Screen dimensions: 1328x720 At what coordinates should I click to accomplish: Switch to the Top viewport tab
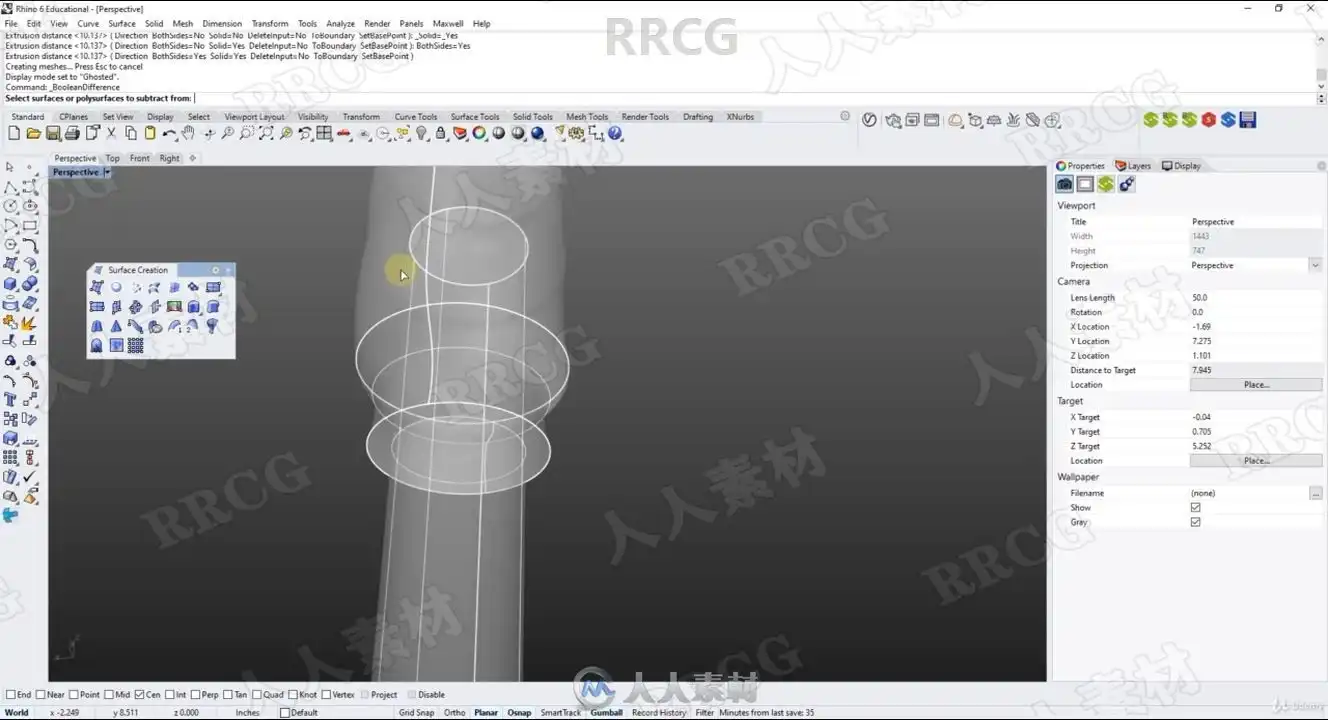point(113,158)
